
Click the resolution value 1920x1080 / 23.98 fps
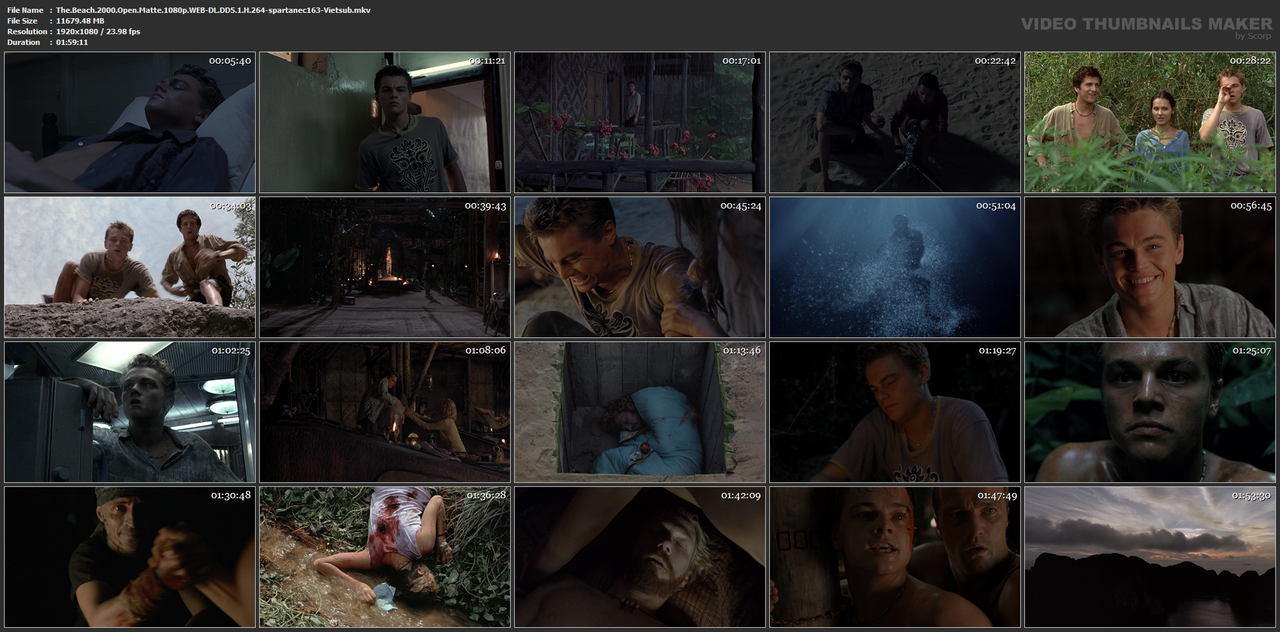pyautogui.click(x=98, y=31)
